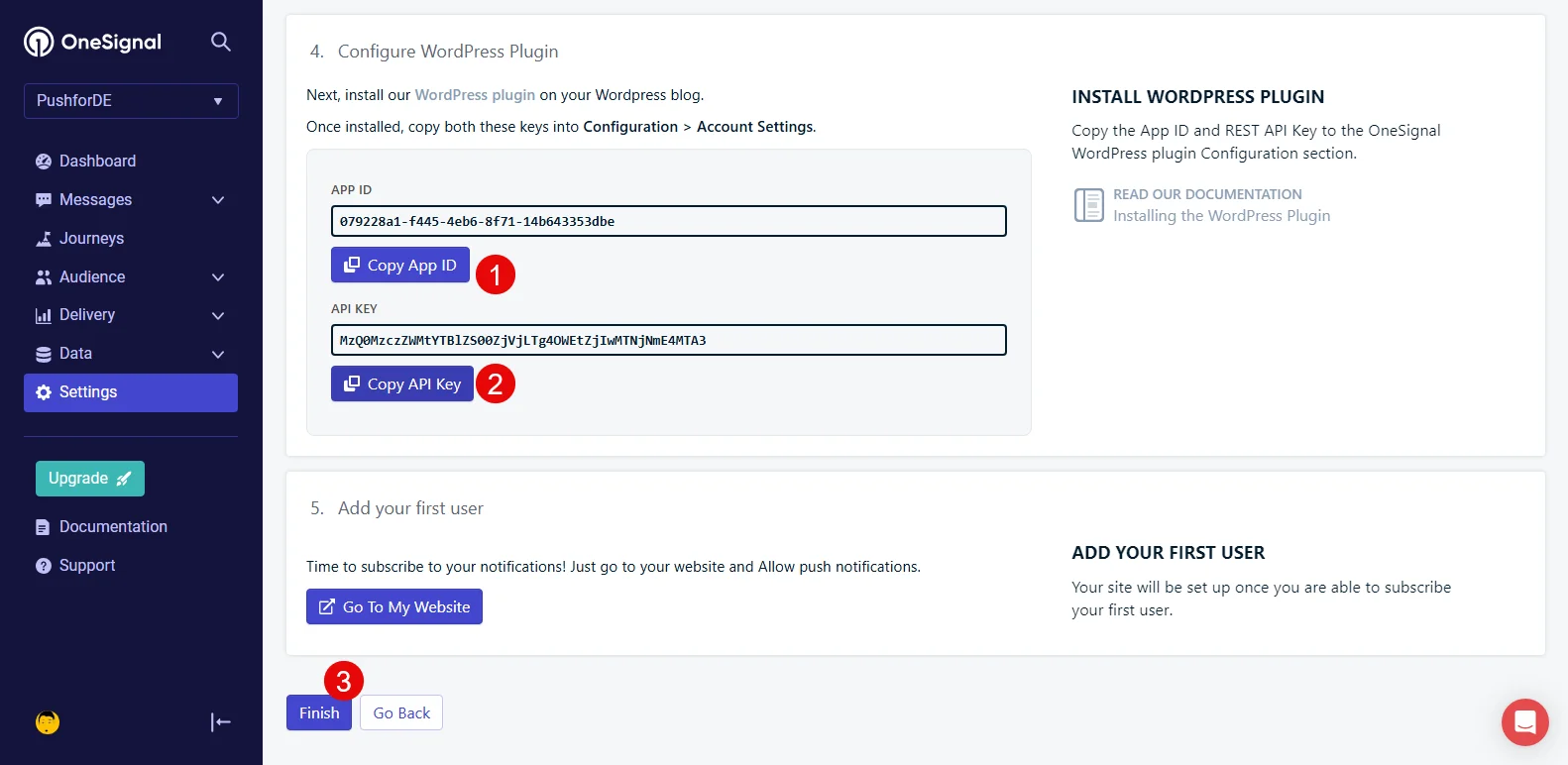Click external link icon on Go To My Website

[327, 606]
